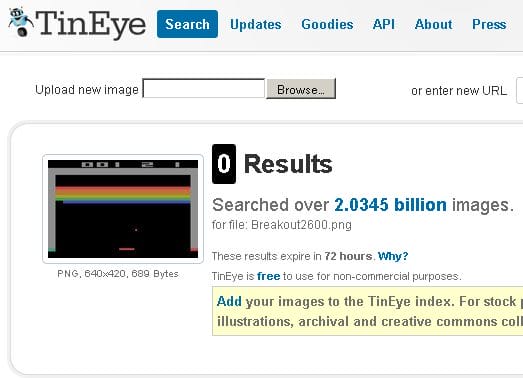
Task: Click the TinEye wordmark logo
Action: point(91,24)
